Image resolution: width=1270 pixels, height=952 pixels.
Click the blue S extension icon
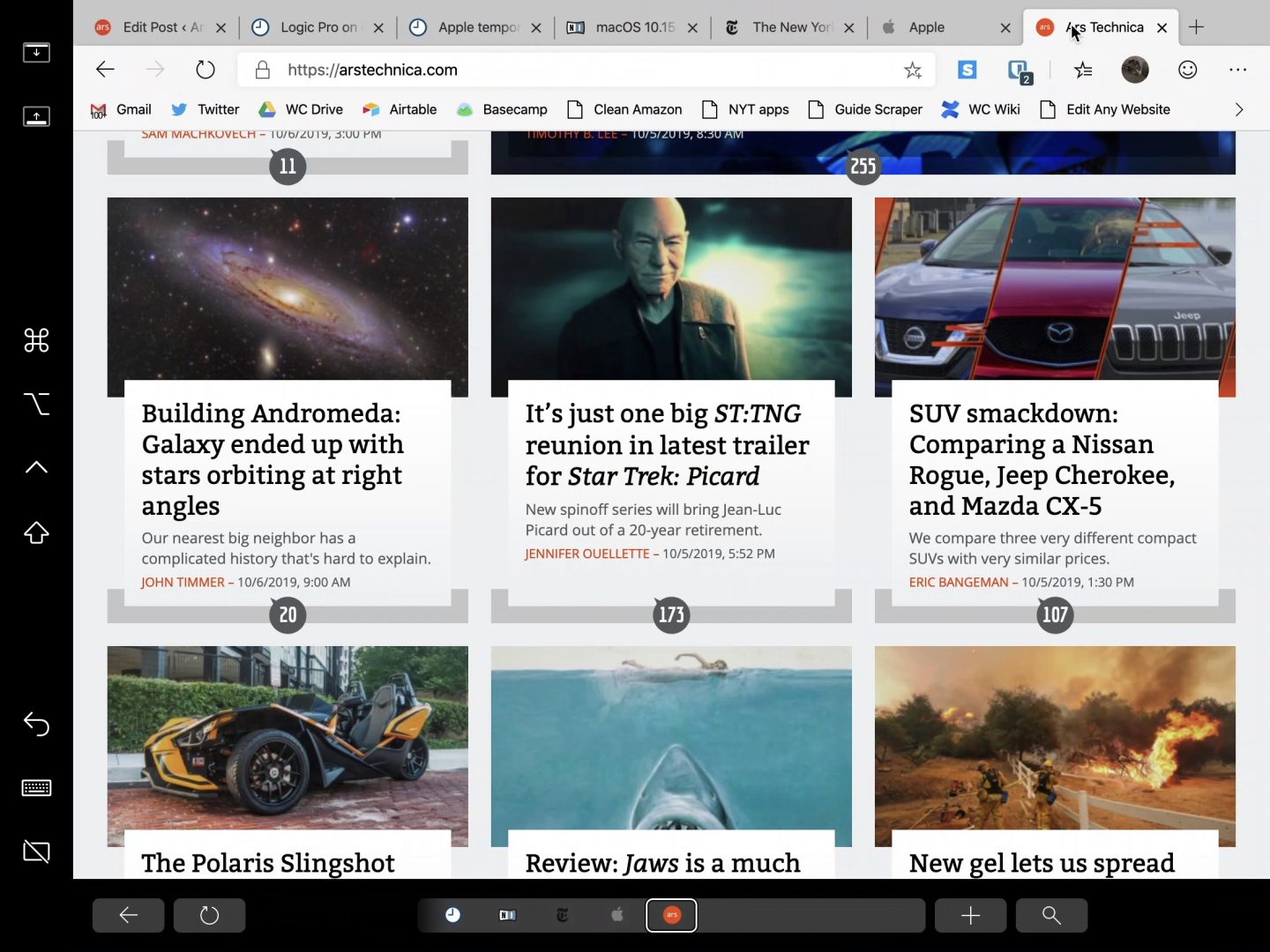click(x=967, y=70)
